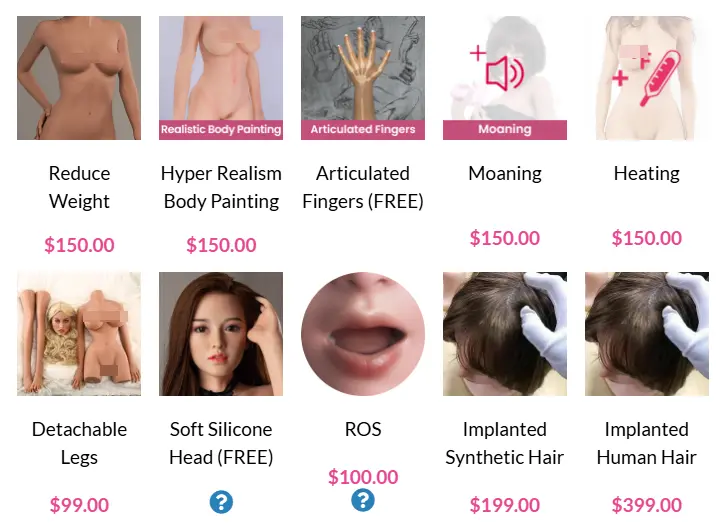Click the Heating option label
Image resolution: width=724 pixels, height=530 pixels.
(646, 174)
